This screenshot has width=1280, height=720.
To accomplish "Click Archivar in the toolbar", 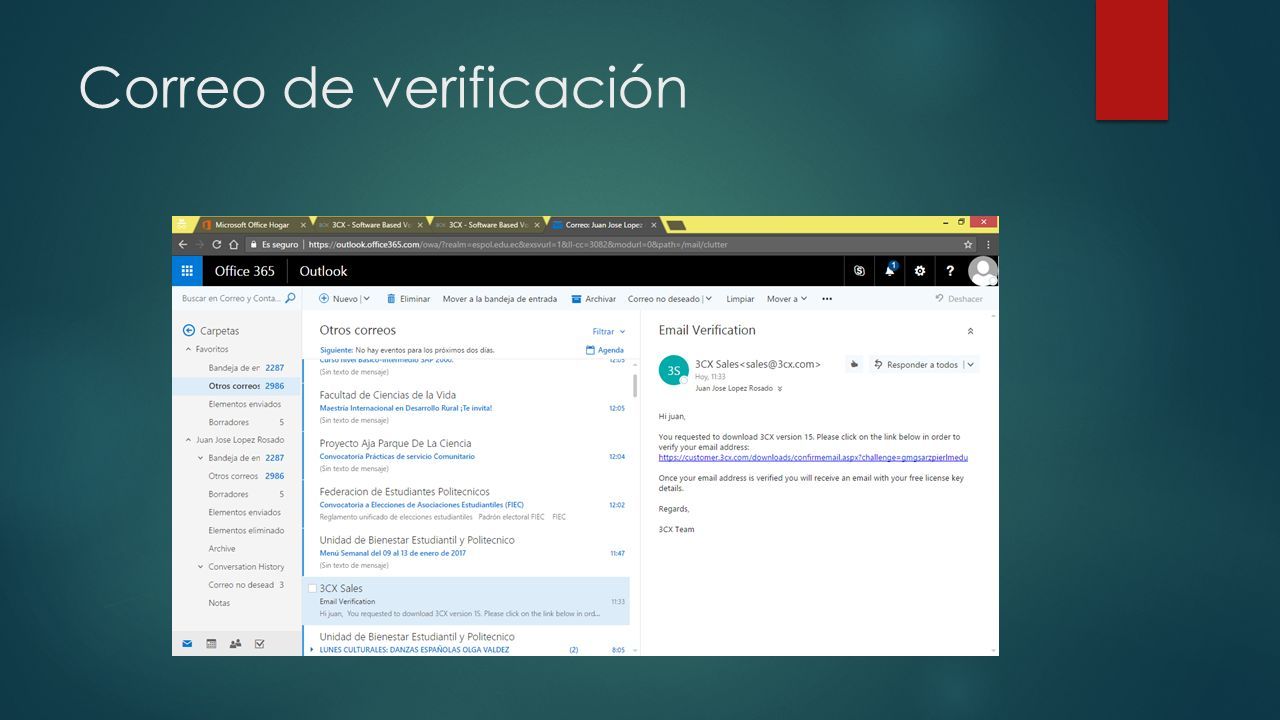I will (x=593, y=298).
